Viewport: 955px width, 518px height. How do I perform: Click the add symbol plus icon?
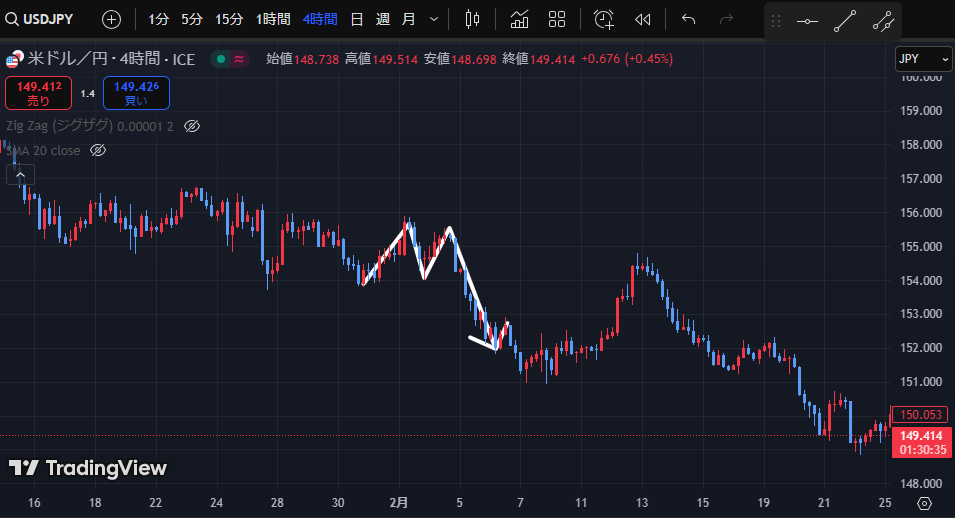pyautogui.click(x=111, y=20)
